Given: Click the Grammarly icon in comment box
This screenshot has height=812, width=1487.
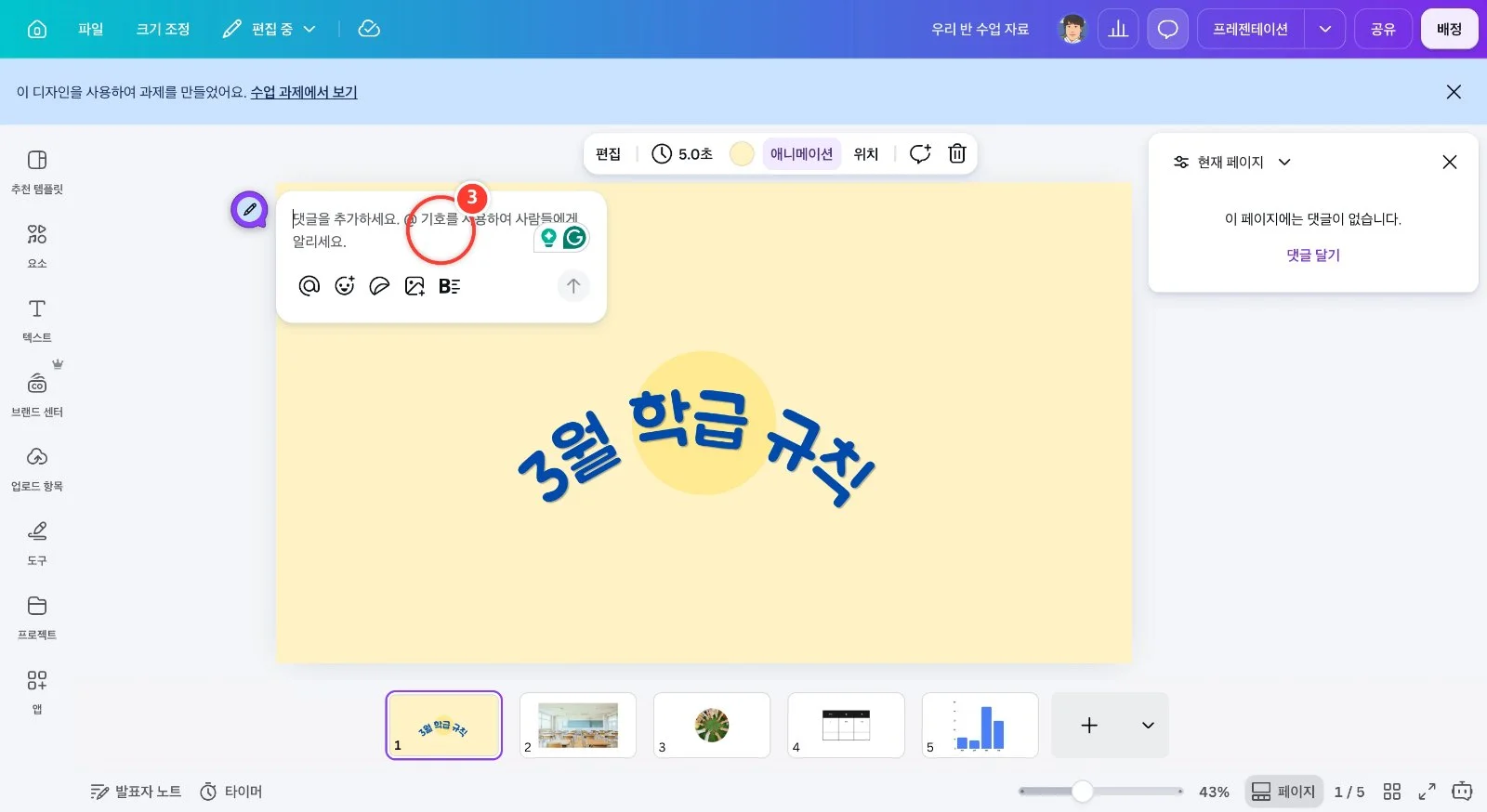Looking at the screenshot, I should 575,238.
